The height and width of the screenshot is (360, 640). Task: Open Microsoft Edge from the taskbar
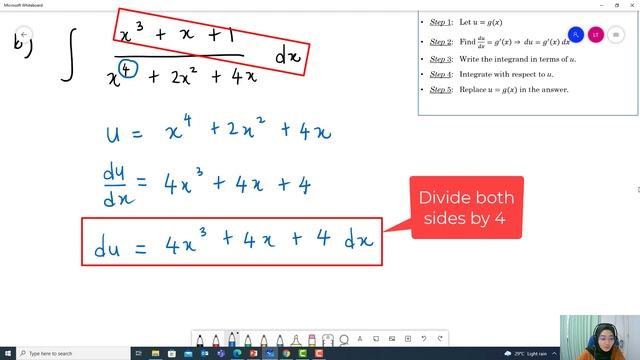click(237, 353)
